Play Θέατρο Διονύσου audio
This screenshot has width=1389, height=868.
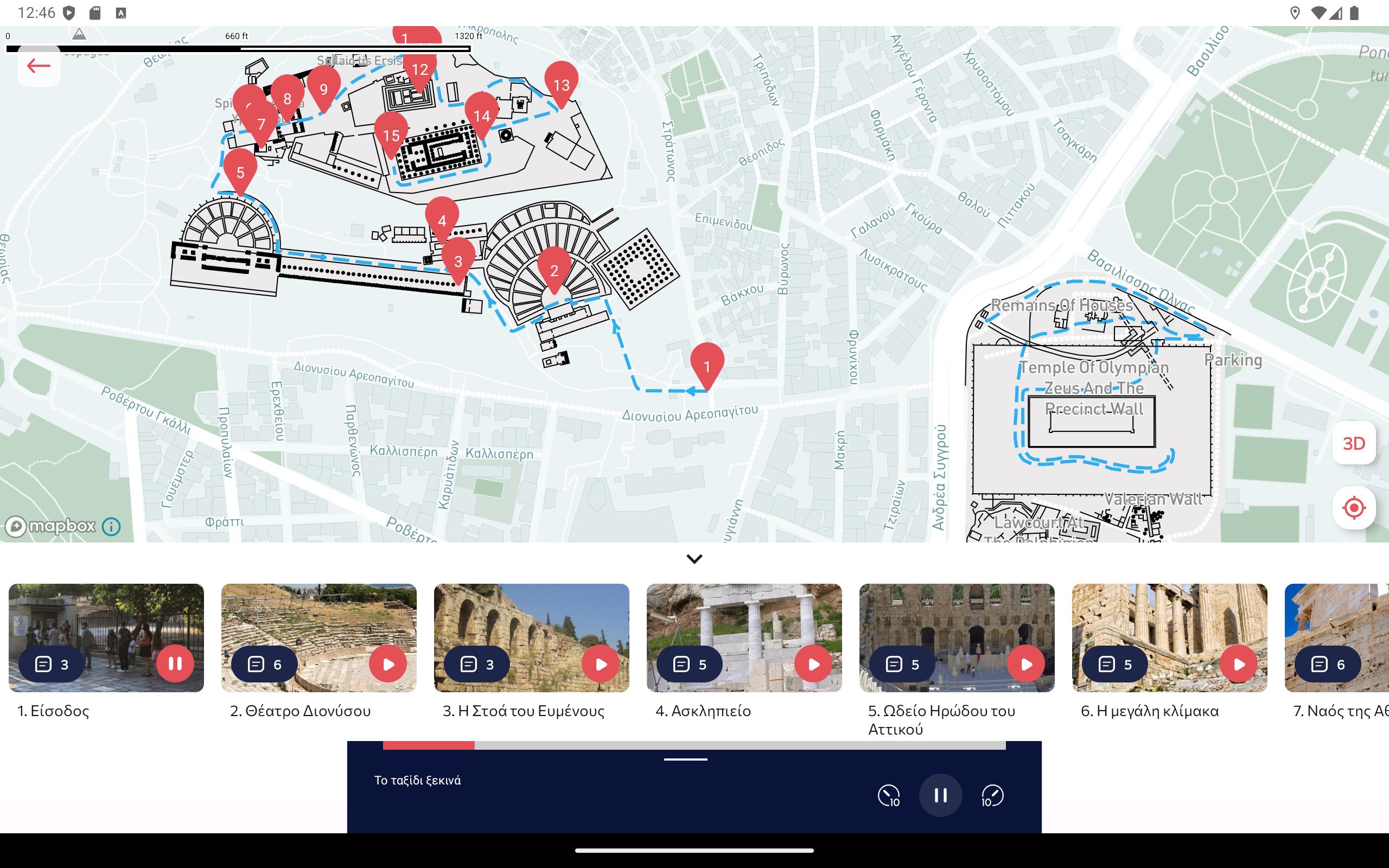[x=388, y=664]
